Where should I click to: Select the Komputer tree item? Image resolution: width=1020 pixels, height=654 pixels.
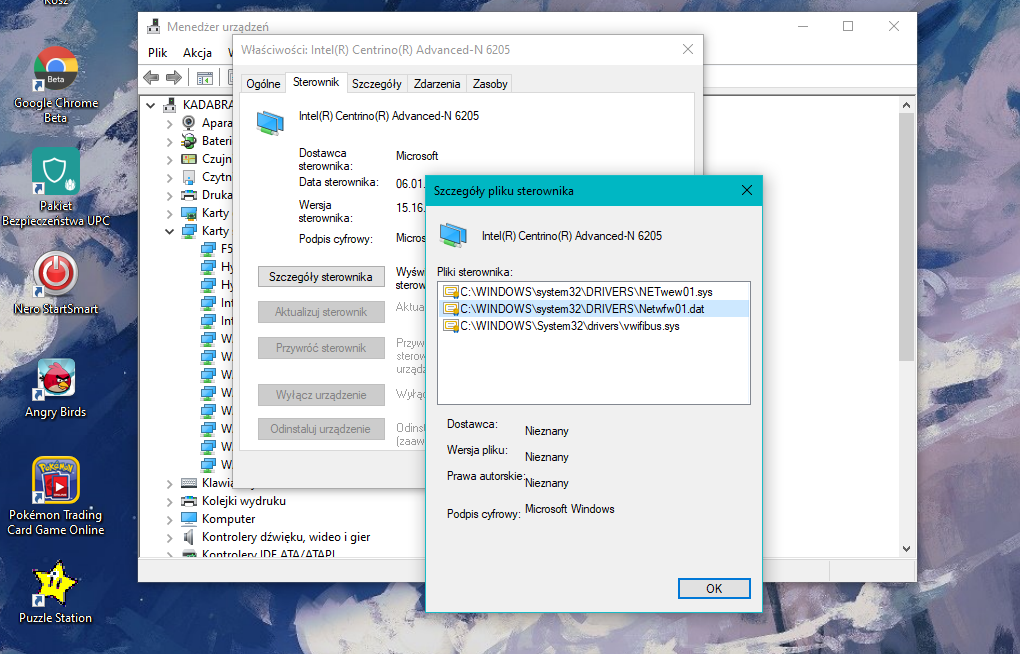(x=228, y=519)
